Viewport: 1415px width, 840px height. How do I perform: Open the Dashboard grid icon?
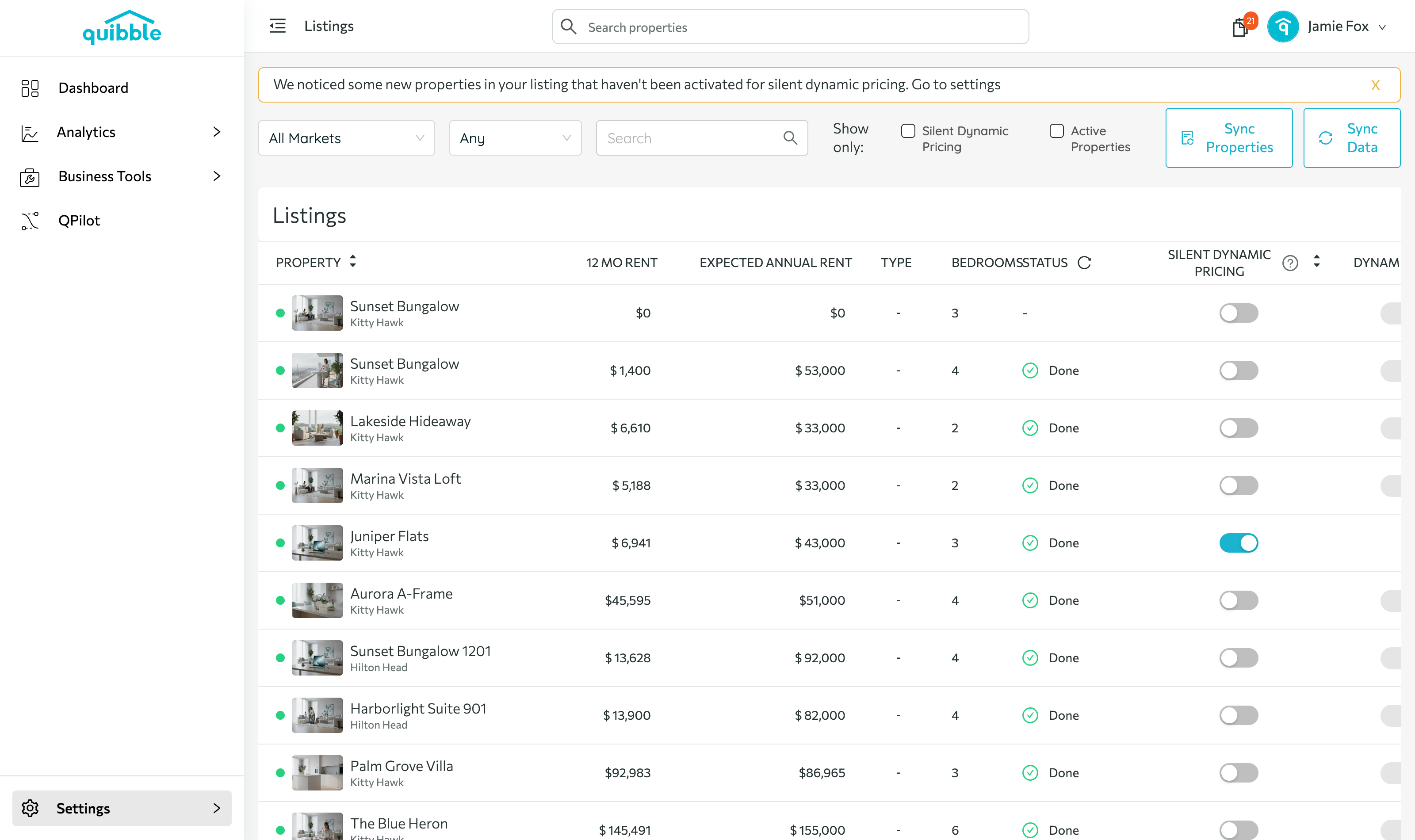tap(30, 88)
